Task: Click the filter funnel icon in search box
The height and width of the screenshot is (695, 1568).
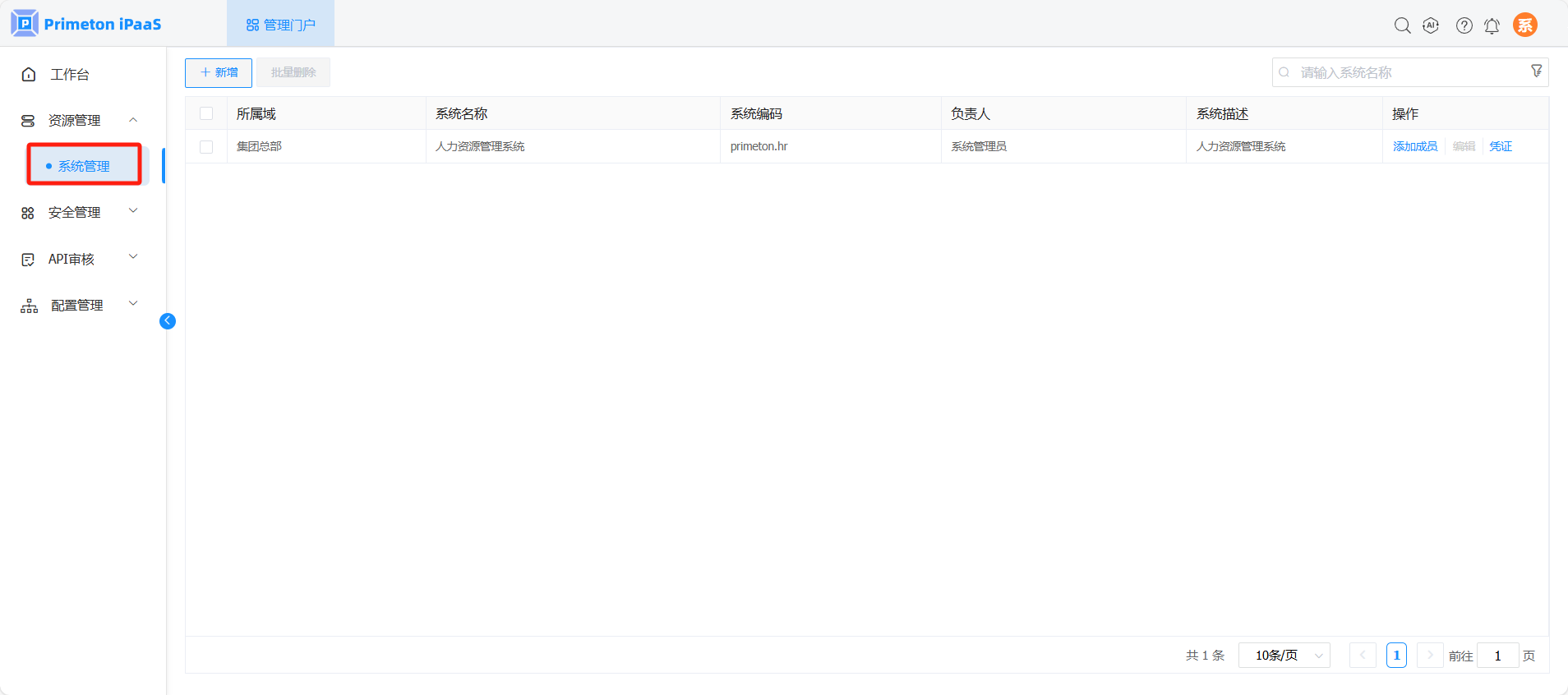Action: point(1536,71)
